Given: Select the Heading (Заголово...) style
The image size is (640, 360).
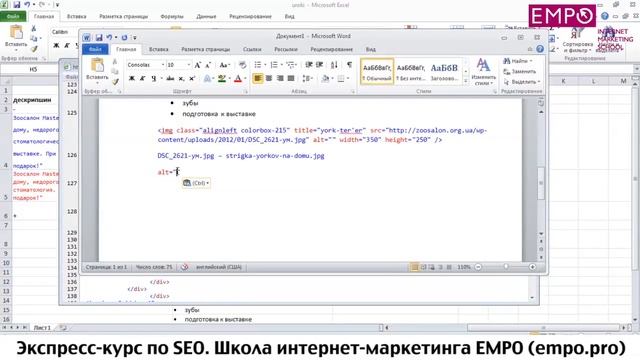Looking at the screenshot, I should click(444, 71).
